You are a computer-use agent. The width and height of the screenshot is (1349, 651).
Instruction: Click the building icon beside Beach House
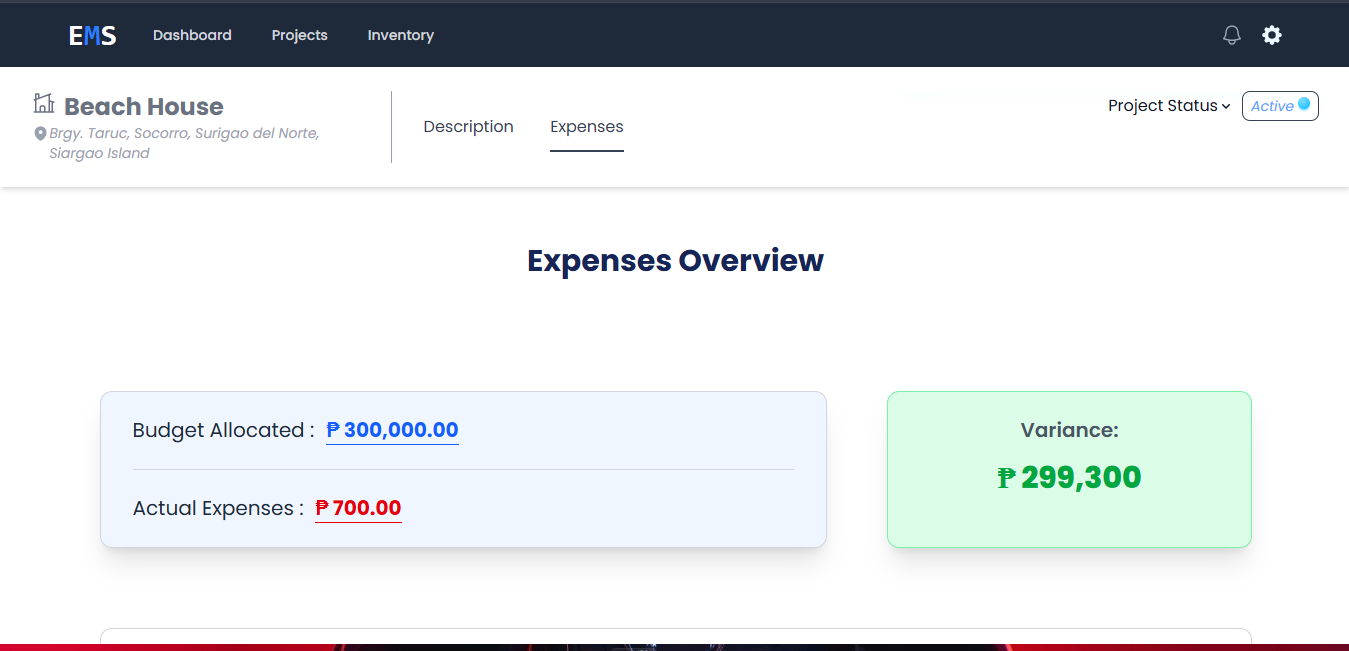point(44,103)
